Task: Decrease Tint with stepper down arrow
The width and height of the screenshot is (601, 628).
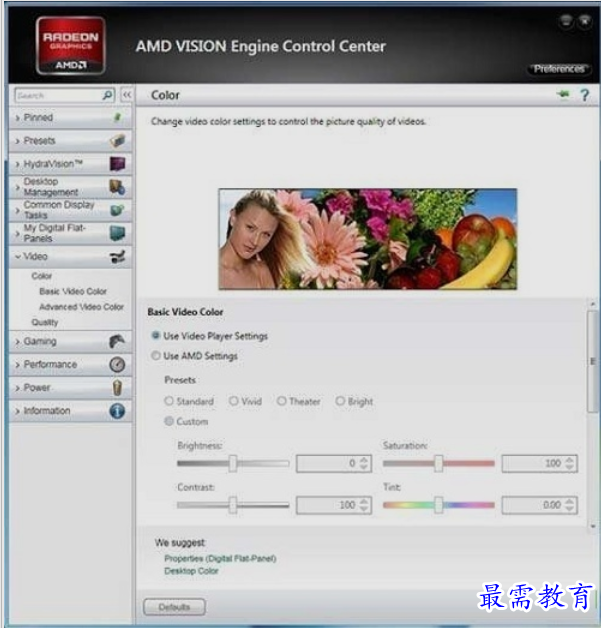Action: (x=569, y=509)
